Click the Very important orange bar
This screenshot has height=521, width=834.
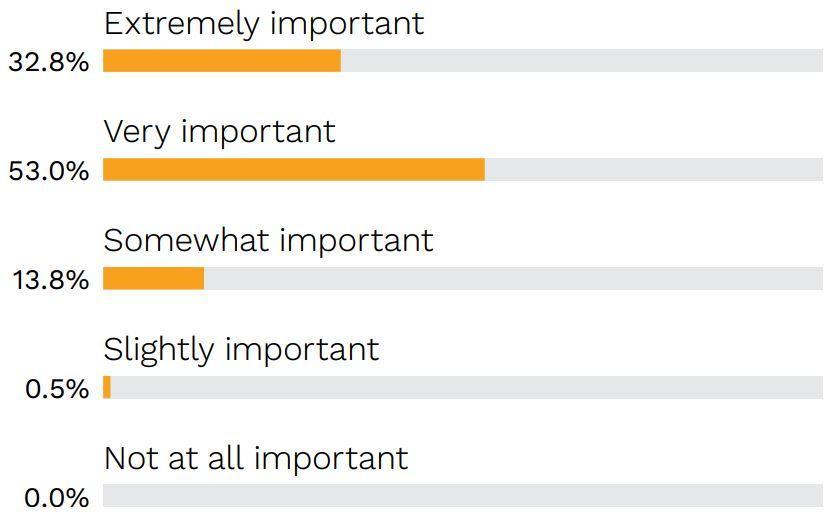[x=294, y=170]
